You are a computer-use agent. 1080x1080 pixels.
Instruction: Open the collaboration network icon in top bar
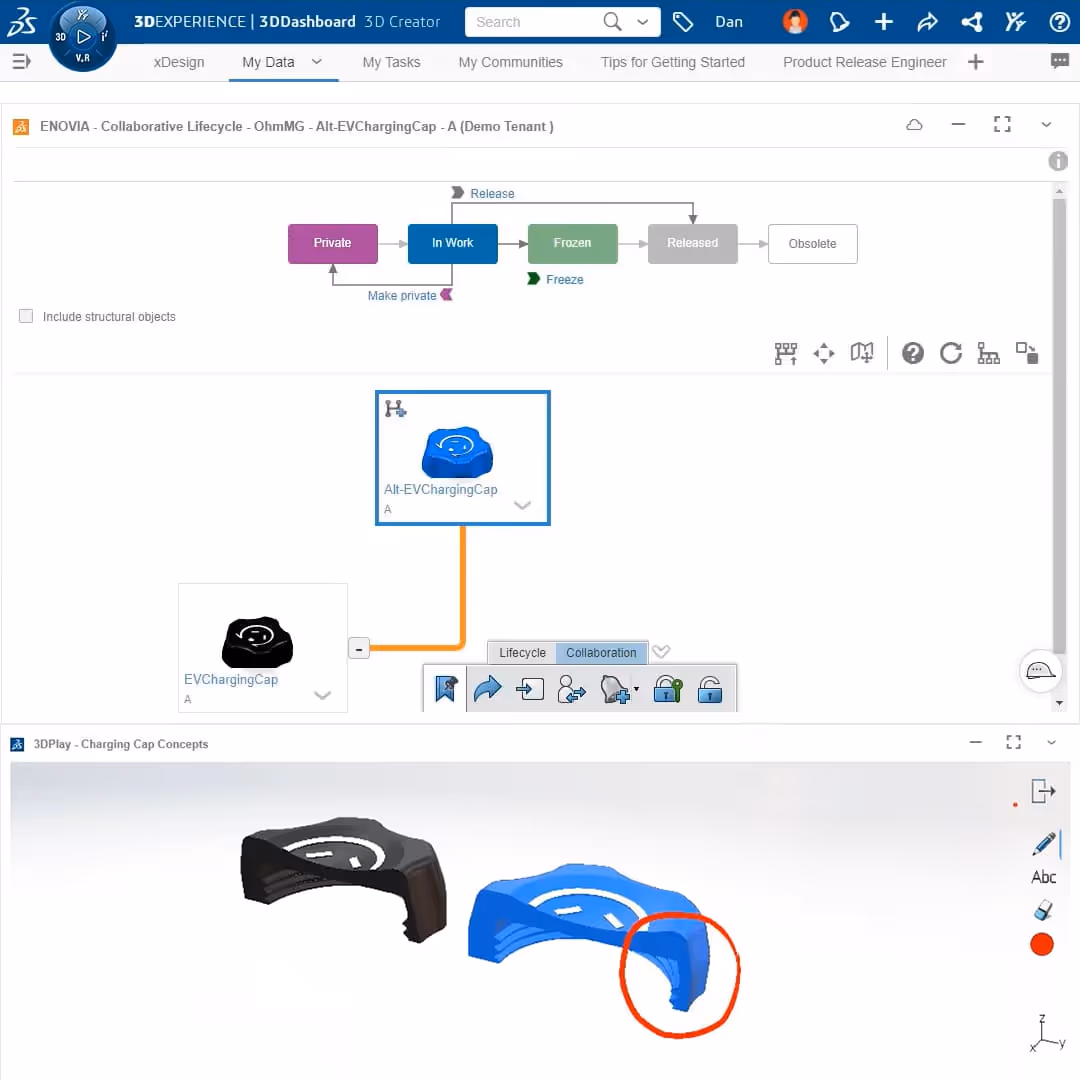[972, 22]
